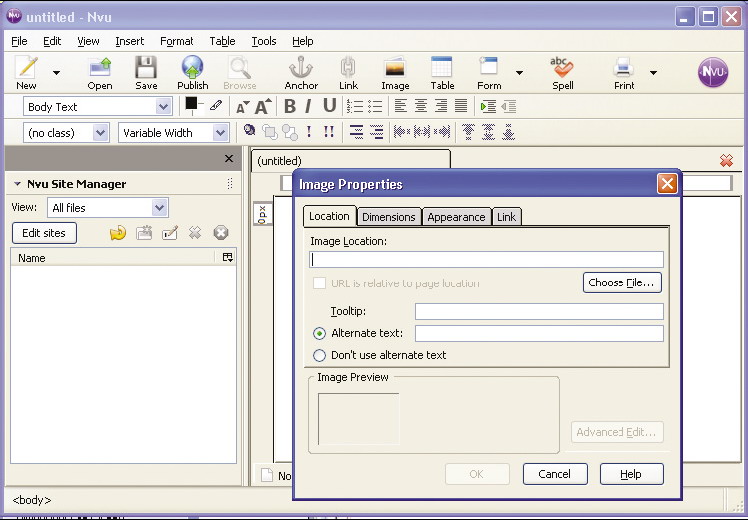Center align text
This screenshot has width=748, height=520.
421,106
